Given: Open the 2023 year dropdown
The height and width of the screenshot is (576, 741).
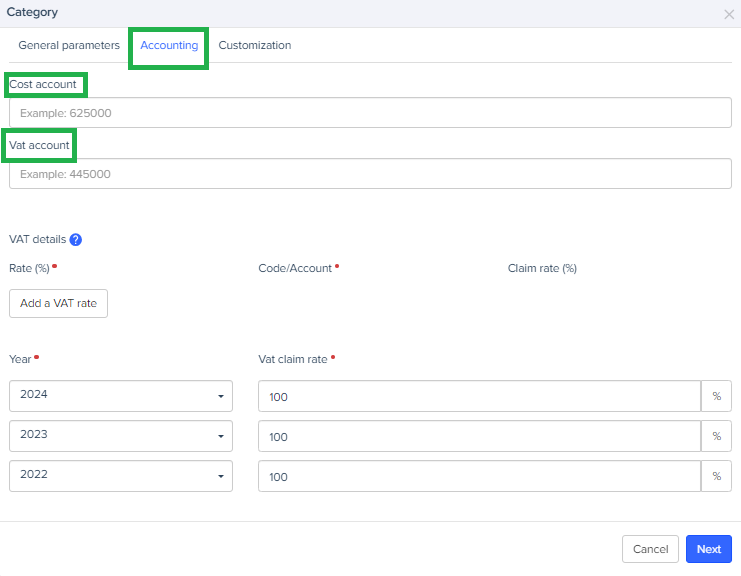Looking at the screenshot, I should 120,436.
